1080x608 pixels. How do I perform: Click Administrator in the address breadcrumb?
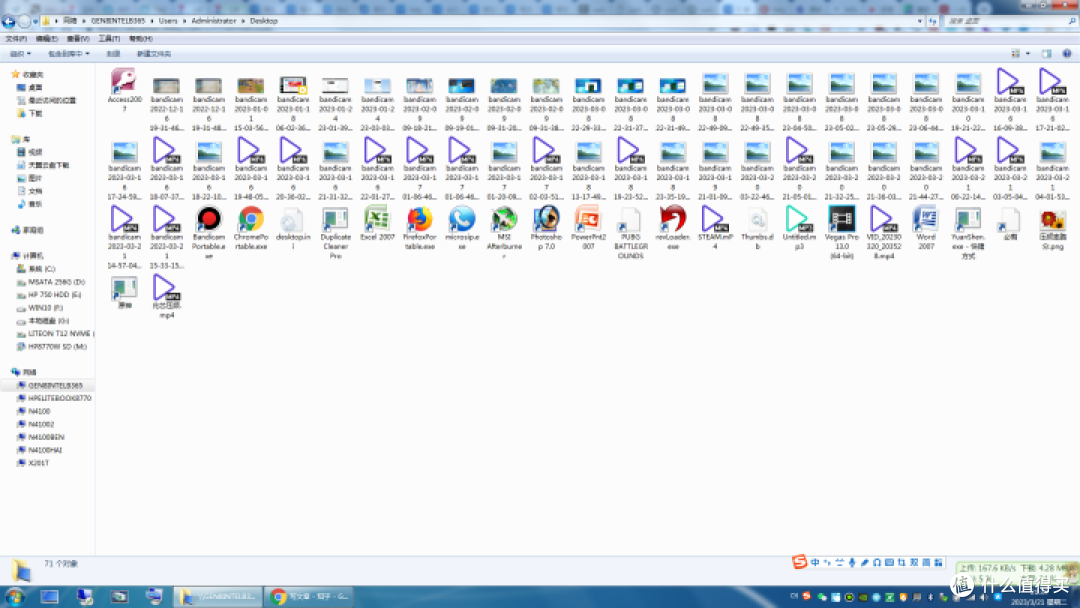tap(214, 21)
